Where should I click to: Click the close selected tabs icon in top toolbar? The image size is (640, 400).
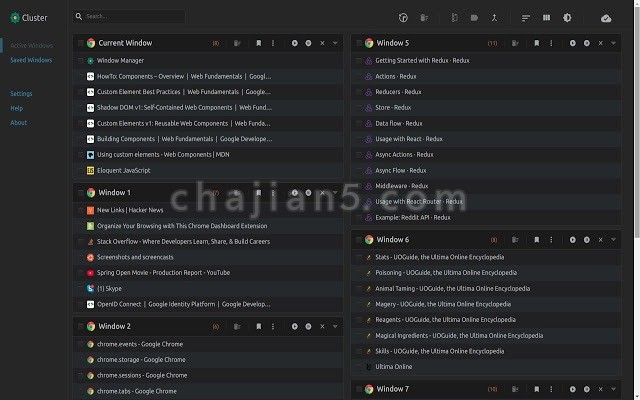click(424, 18)
